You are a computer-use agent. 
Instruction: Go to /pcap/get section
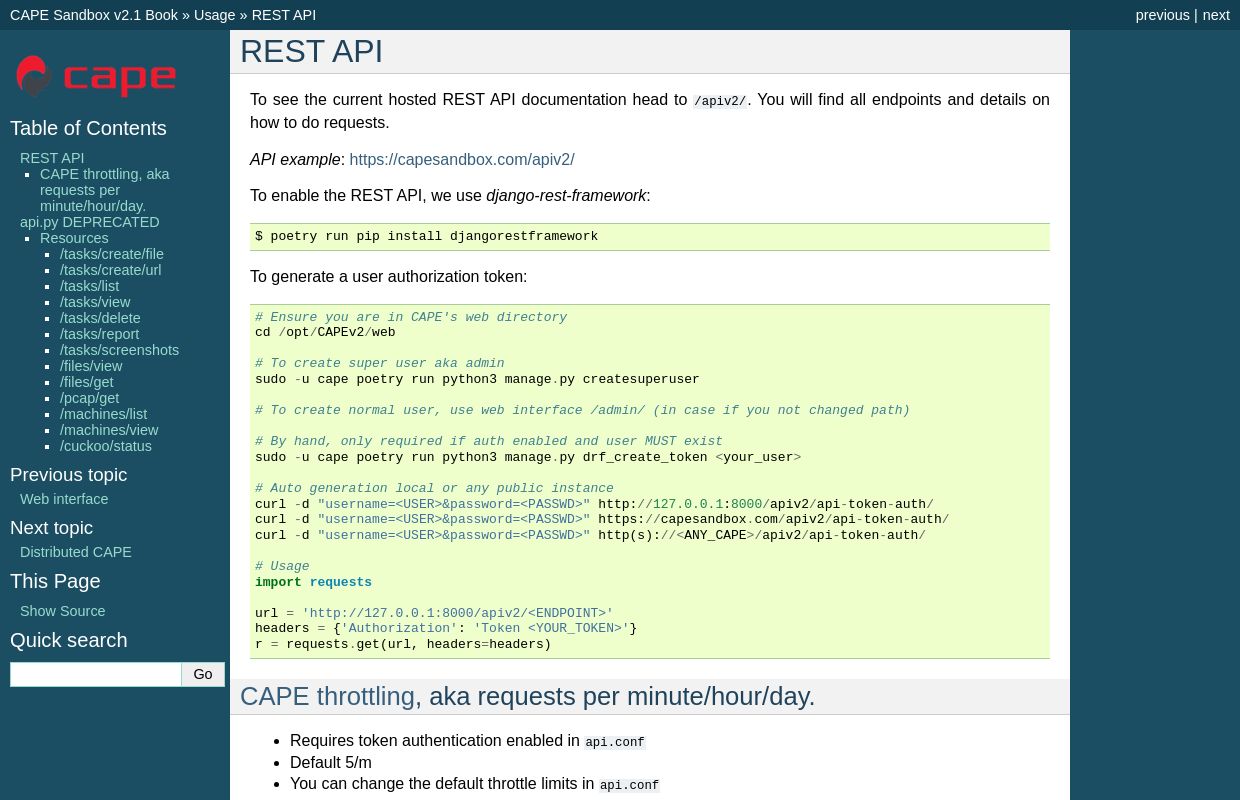point(89,398)
